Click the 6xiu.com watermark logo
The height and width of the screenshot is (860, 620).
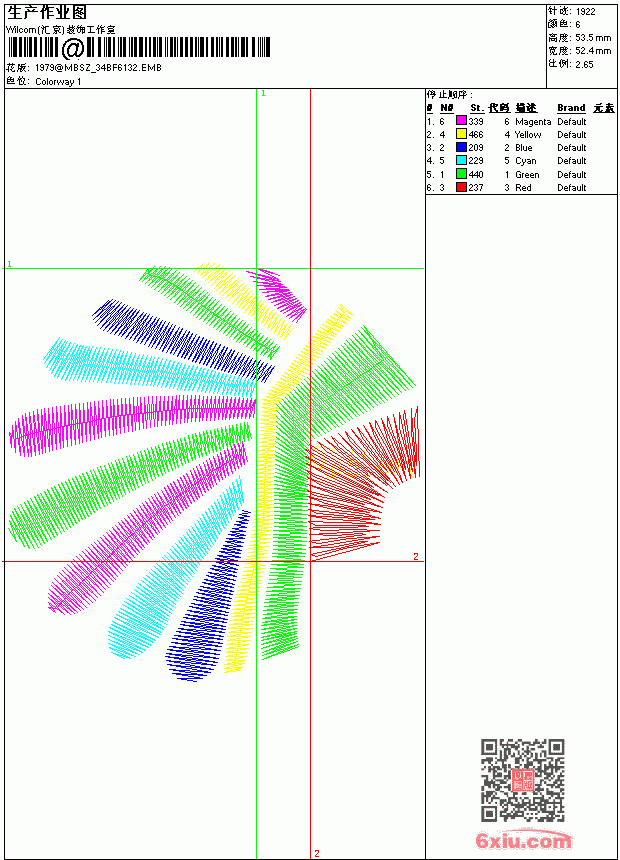[523, 840]
